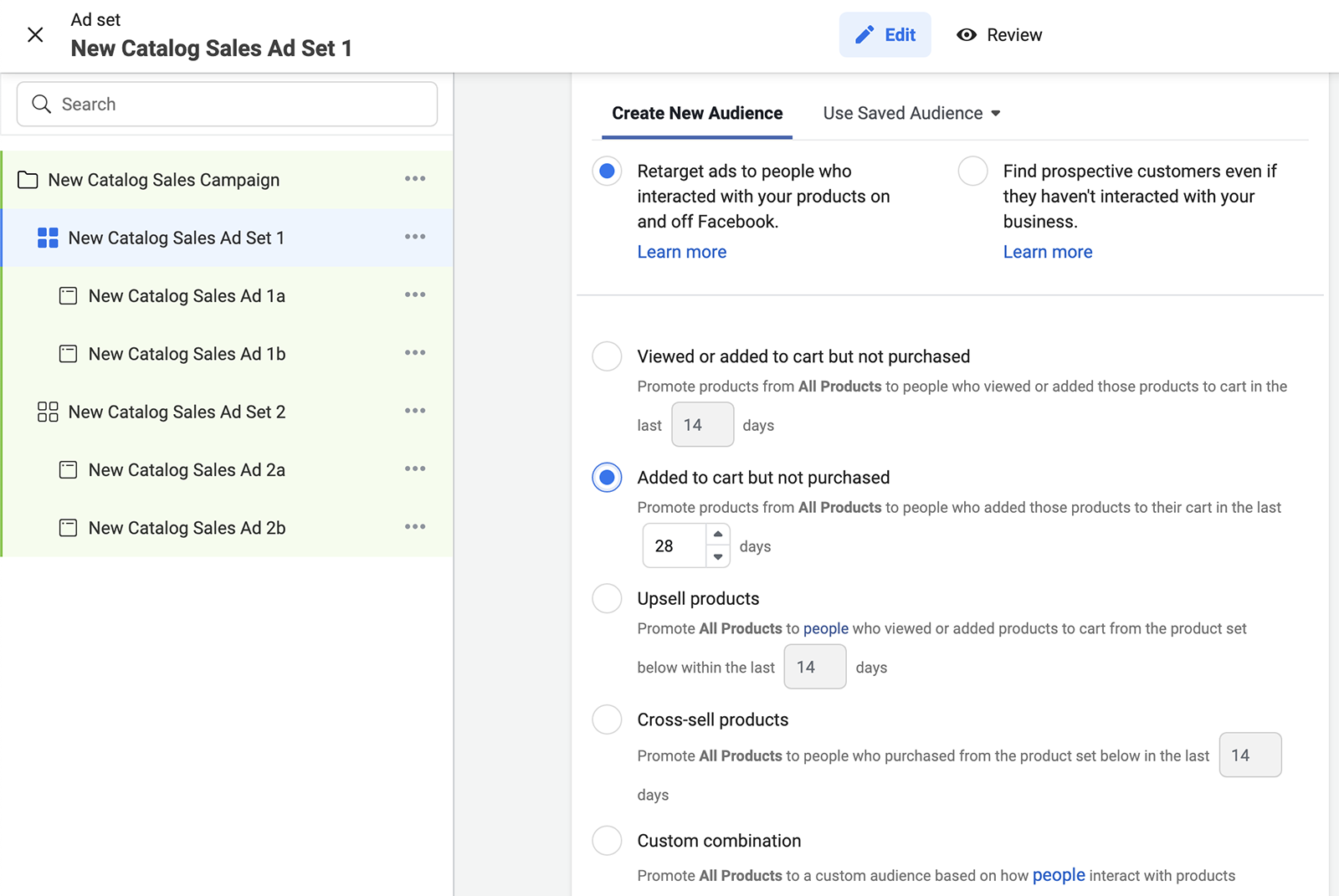The width and height of the screenshot is (1339, 896).
Task: Switch to Create New Audience tab
Action: (697, 113)
